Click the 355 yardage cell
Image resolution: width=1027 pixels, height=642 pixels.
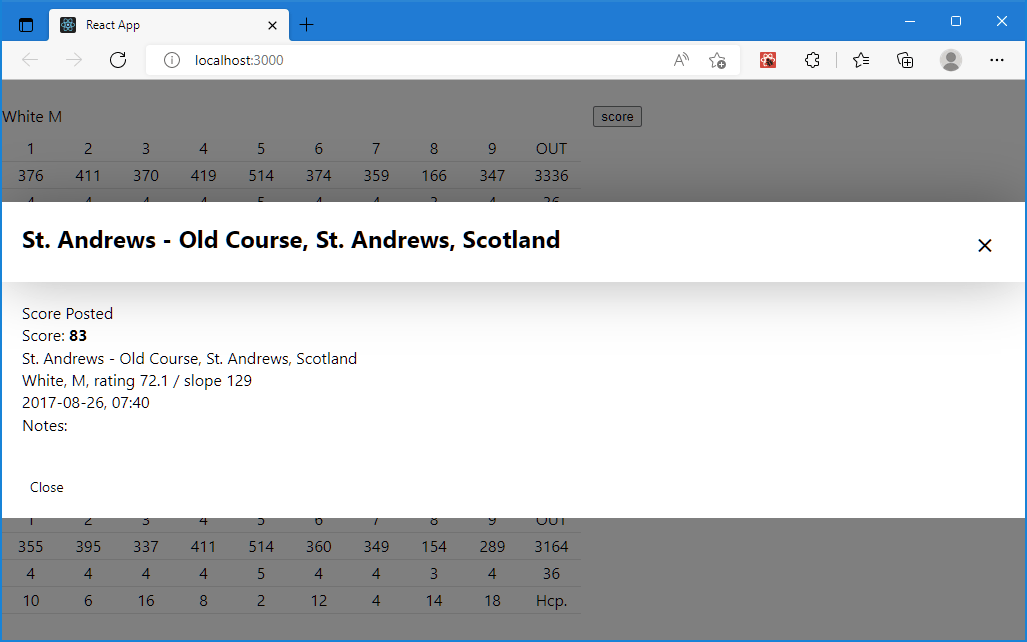pos(31,546)
